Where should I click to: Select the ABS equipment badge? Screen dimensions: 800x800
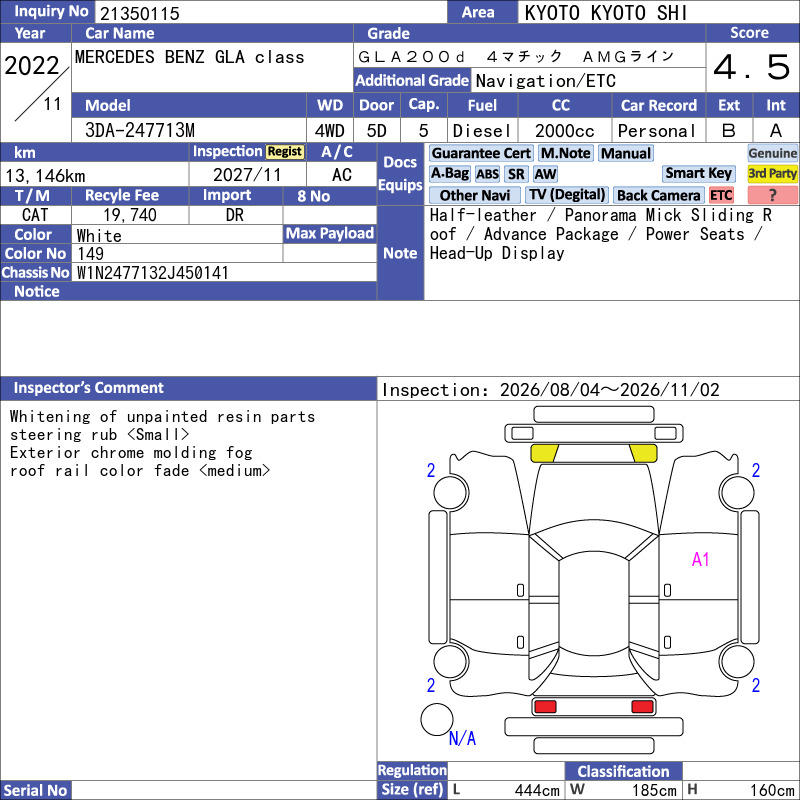(x=487, y=174)
